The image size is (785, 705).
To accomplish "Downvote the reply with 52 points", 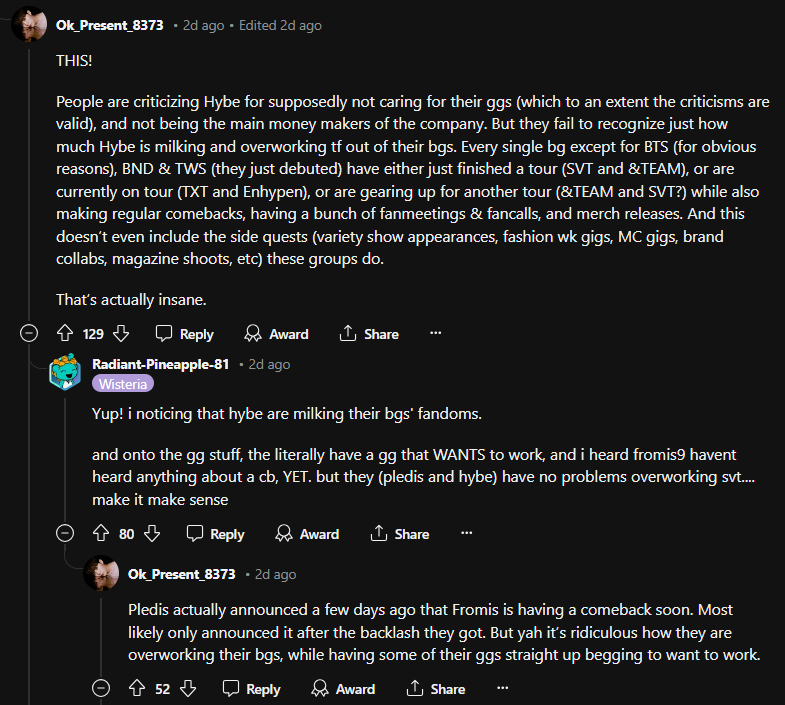I will coord(187,689).
